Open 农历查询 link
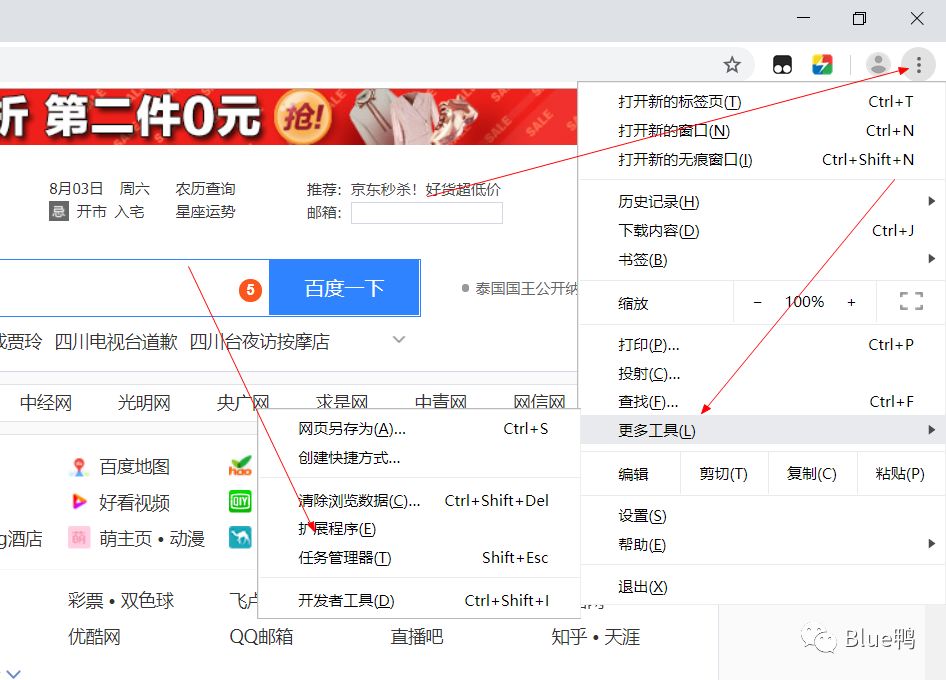Image resolution: width=946 pixels, height=680 pixels. [x=205, y=189]
